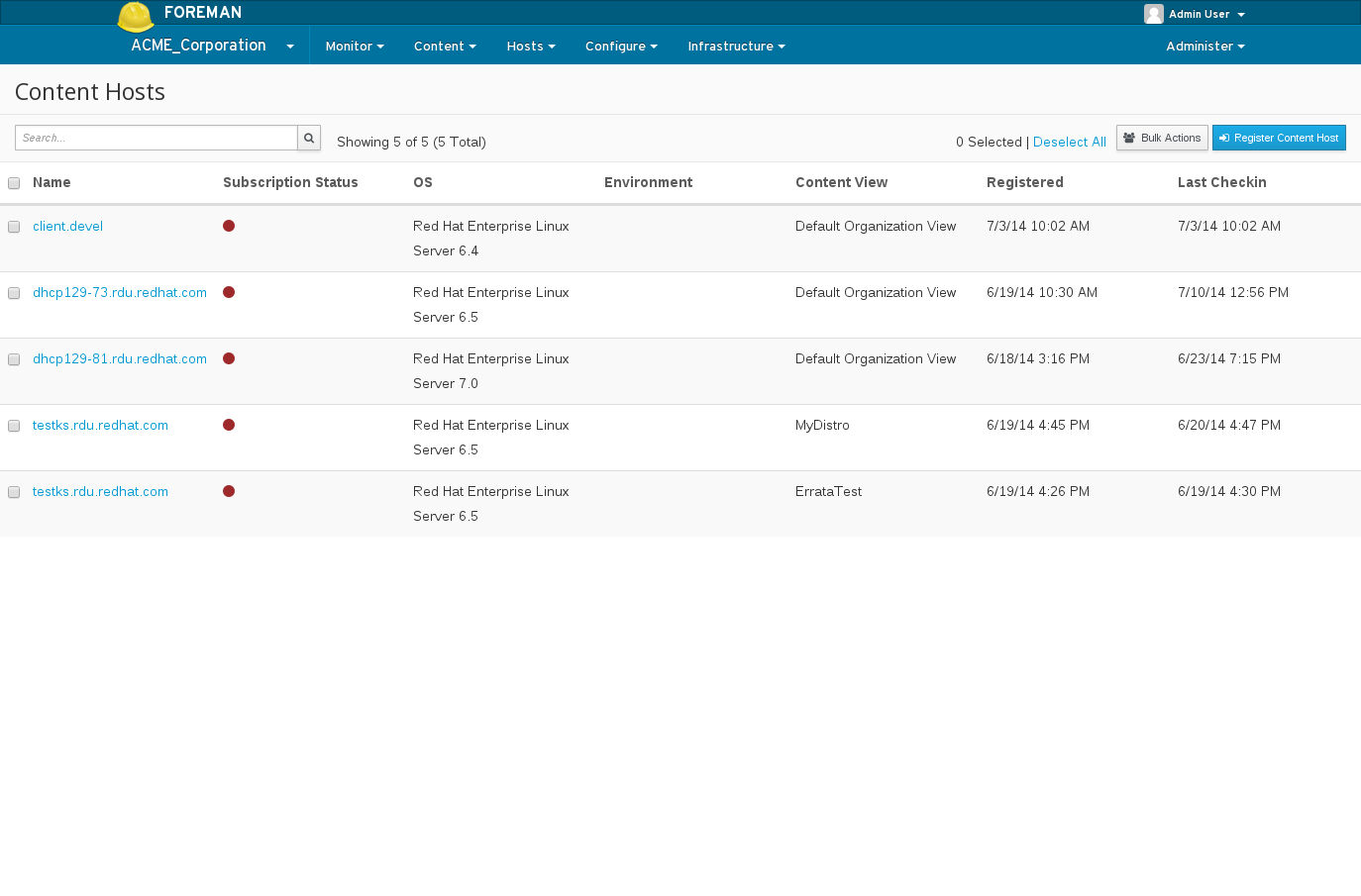This screenshot has height=896, width=1361.
Task: Click '6/19/14 4:45 PM' registered cell
Action: click(1038, 425)
